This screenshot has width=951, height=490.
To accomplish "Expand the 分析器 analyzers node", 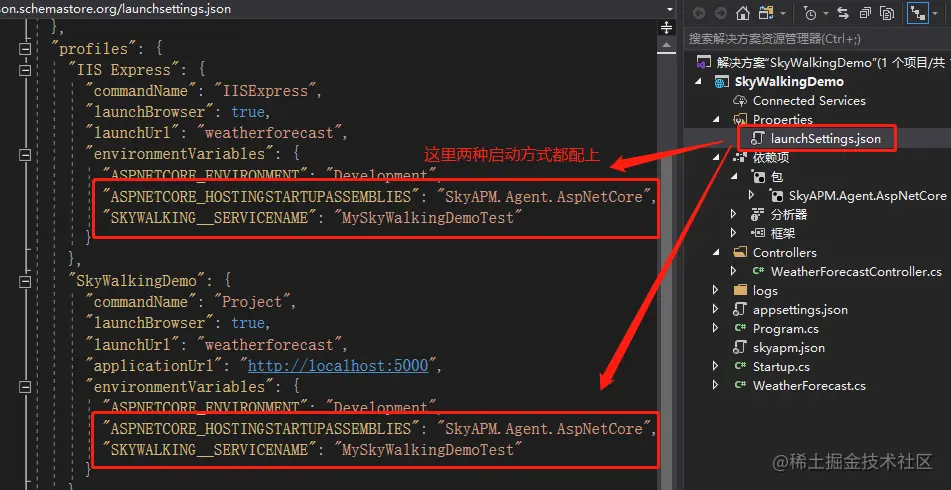I will 734,215.
